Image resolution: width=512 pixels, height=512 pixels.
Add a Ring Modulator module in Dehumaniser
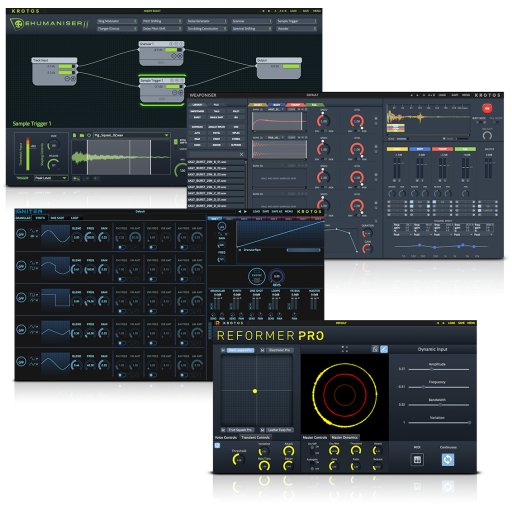pyautogui.click(x=117, y=21)
